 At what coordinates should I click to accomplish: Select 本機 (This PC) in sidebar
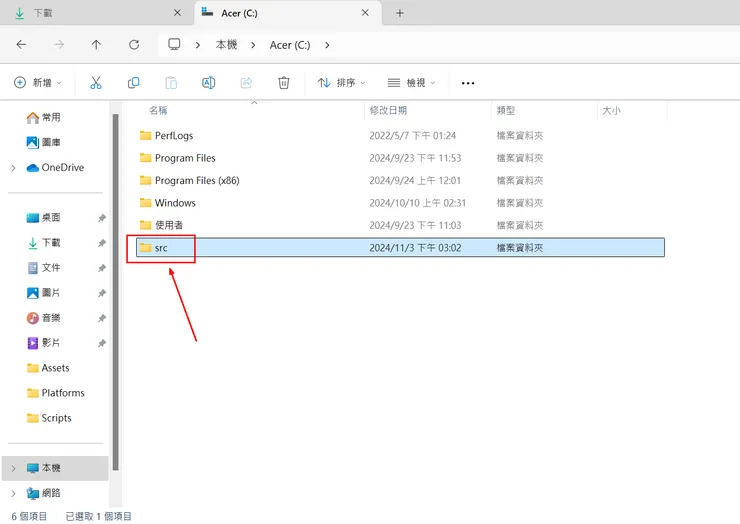tap(55, 468)
